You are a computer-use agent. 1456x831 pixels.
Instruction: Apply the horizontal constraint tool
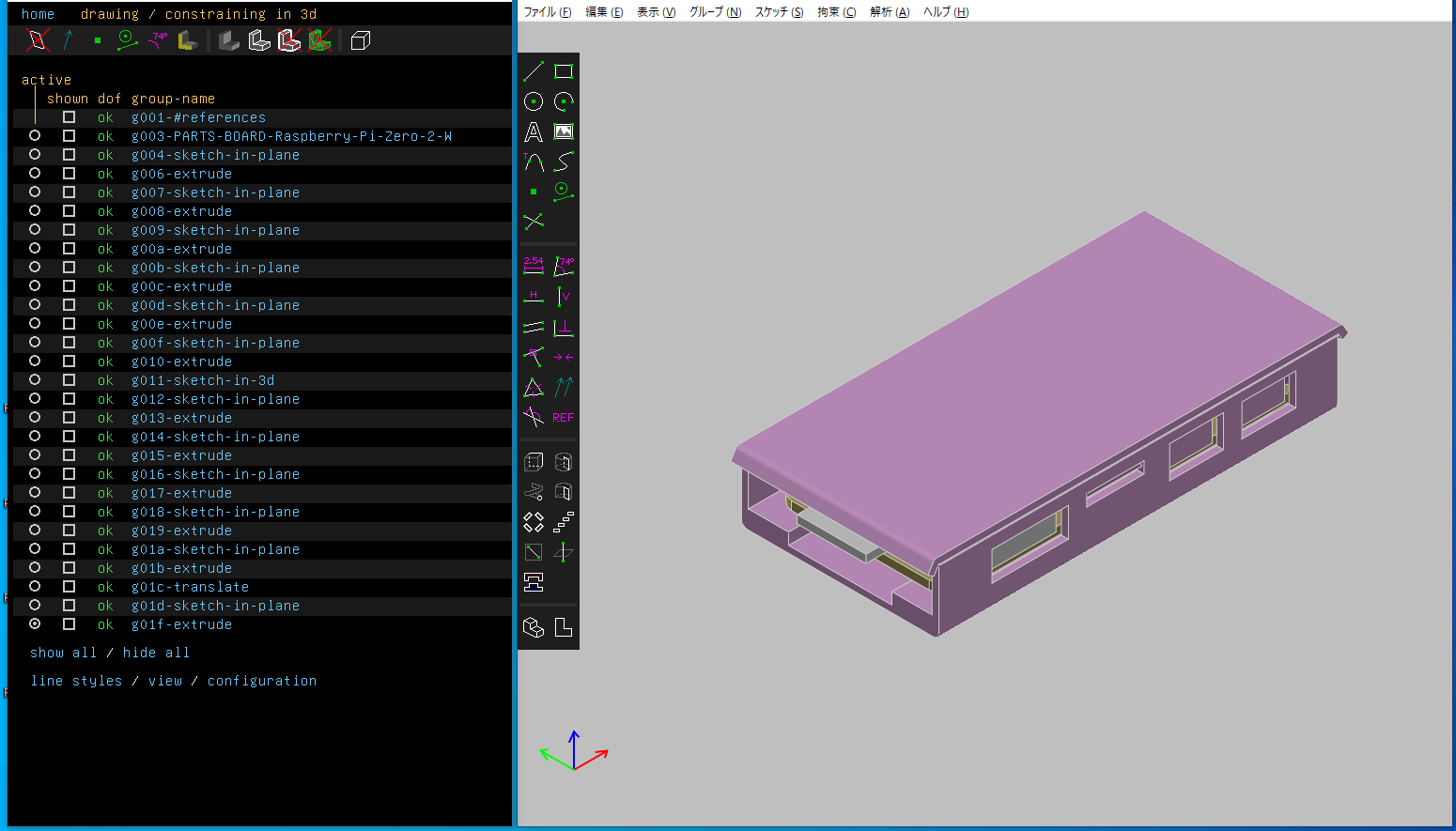pos(534,297)
